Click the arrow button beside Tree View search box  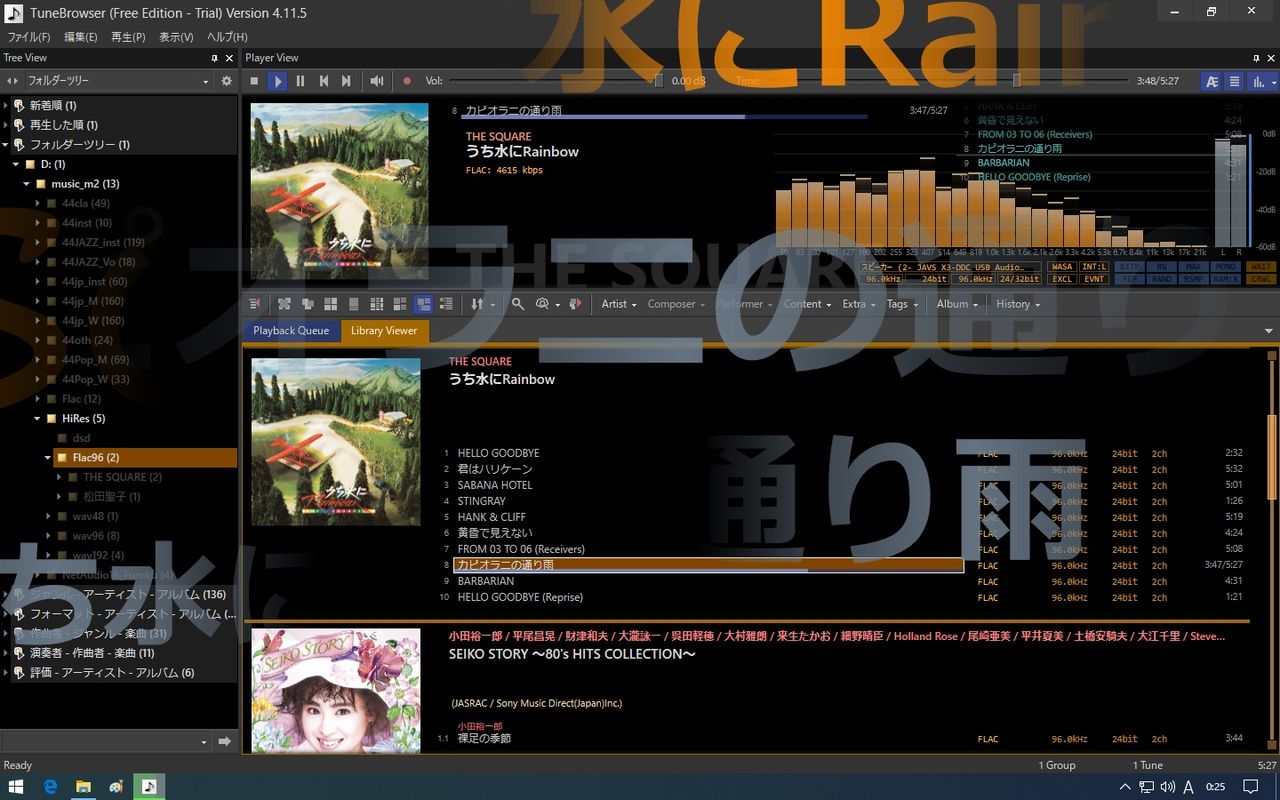[x=224, y=741]
